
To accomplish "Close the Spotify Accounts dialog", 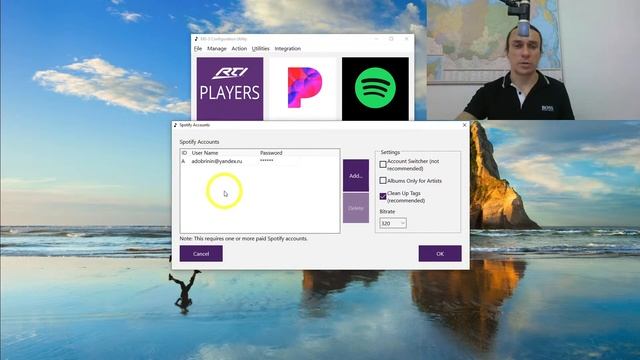I will 464,125.
